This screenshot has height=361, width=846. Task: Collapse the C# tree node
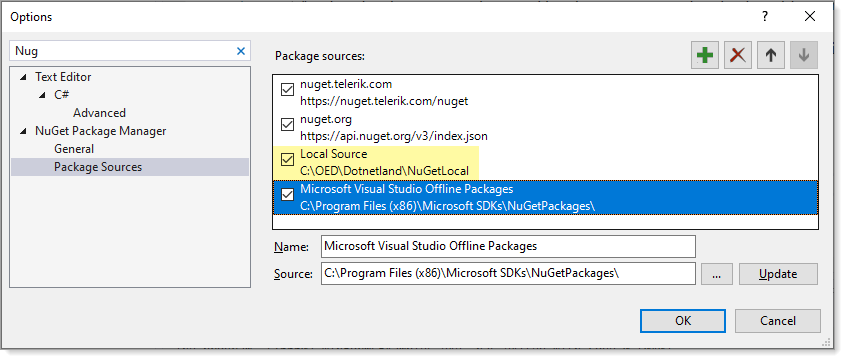coord(42,95)
